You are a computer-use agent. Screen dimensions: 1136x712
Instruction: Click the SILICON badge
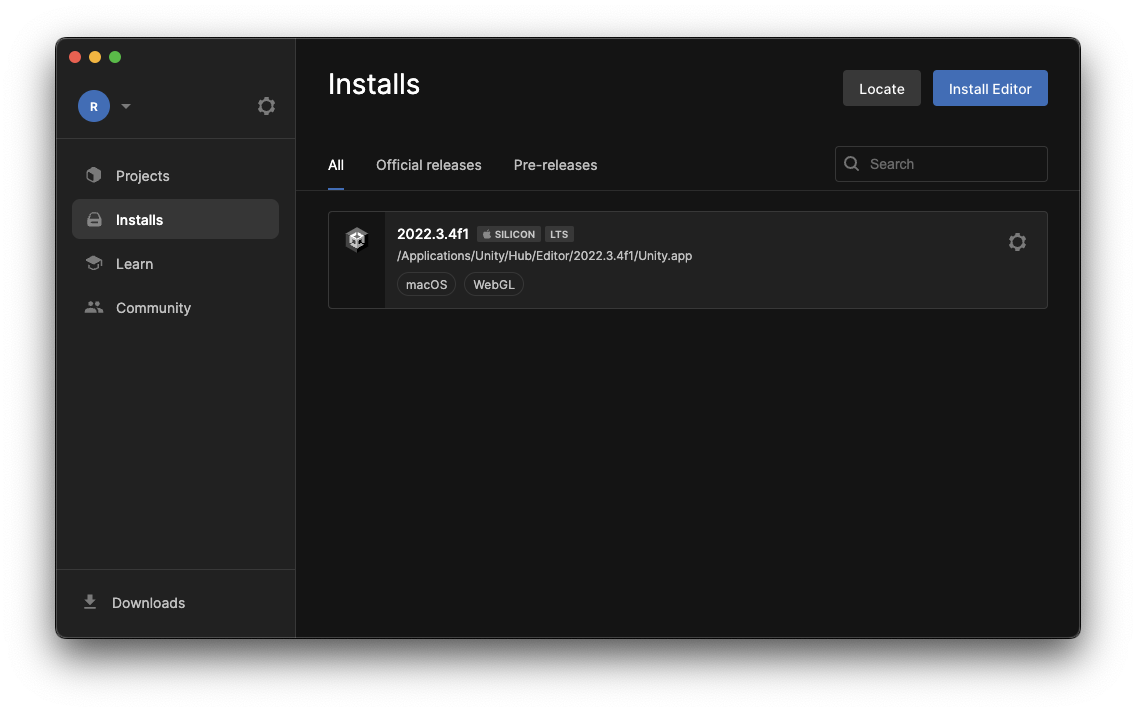pos(509,234)
